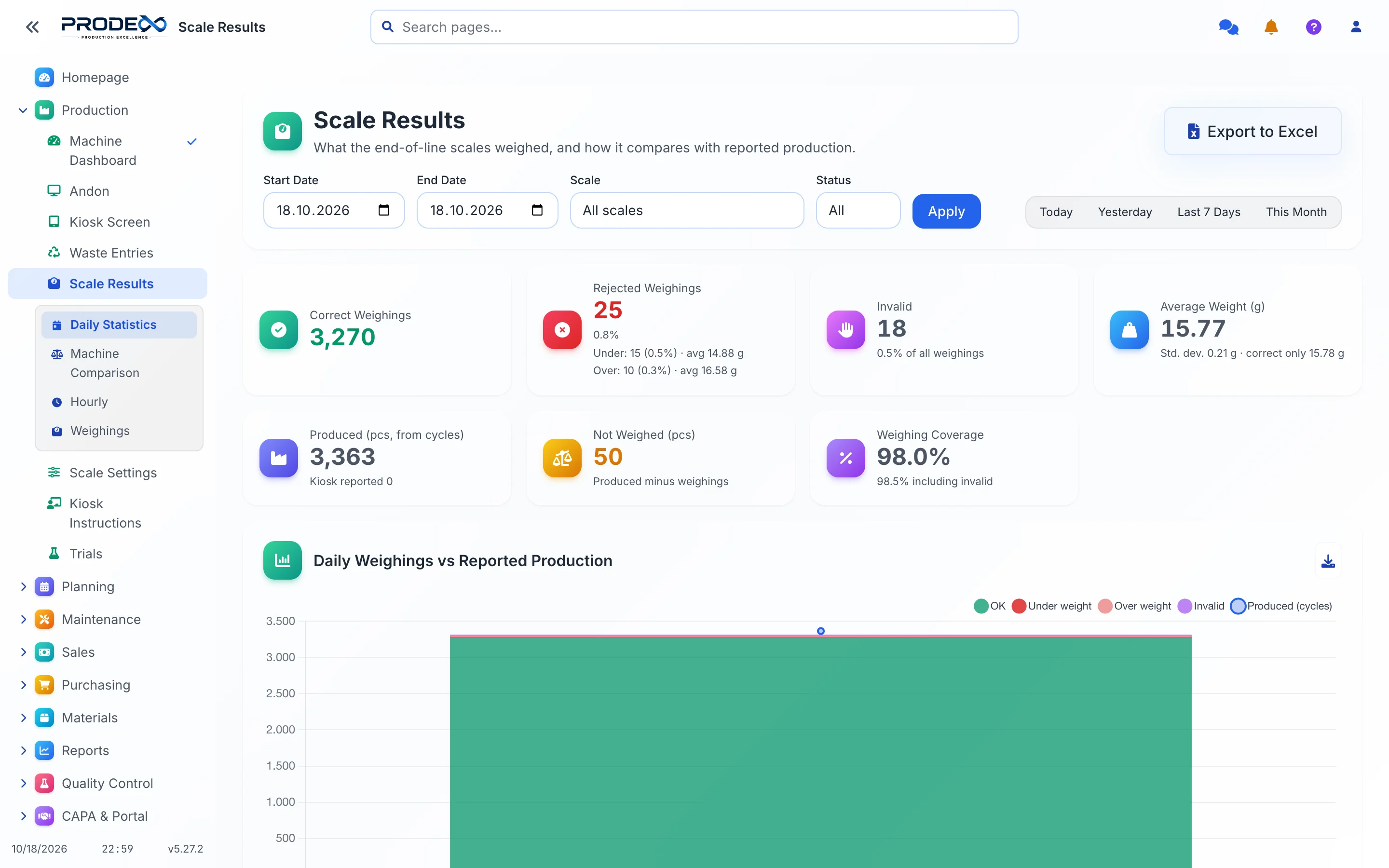
Task: Collapse the sidebar with double-chevron icon
Action: coord(33,27)
